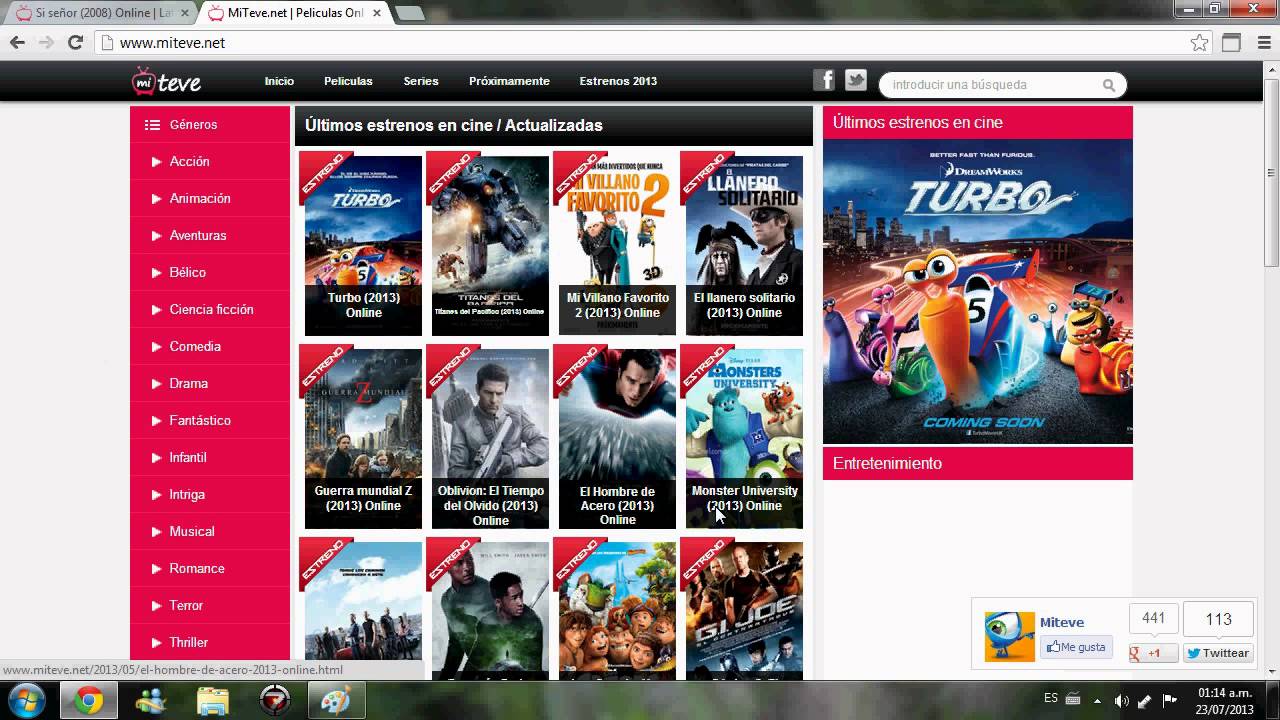Click the browser back arrow
Viewport: 1280px width, 720px height.
[x=17, y=43]
